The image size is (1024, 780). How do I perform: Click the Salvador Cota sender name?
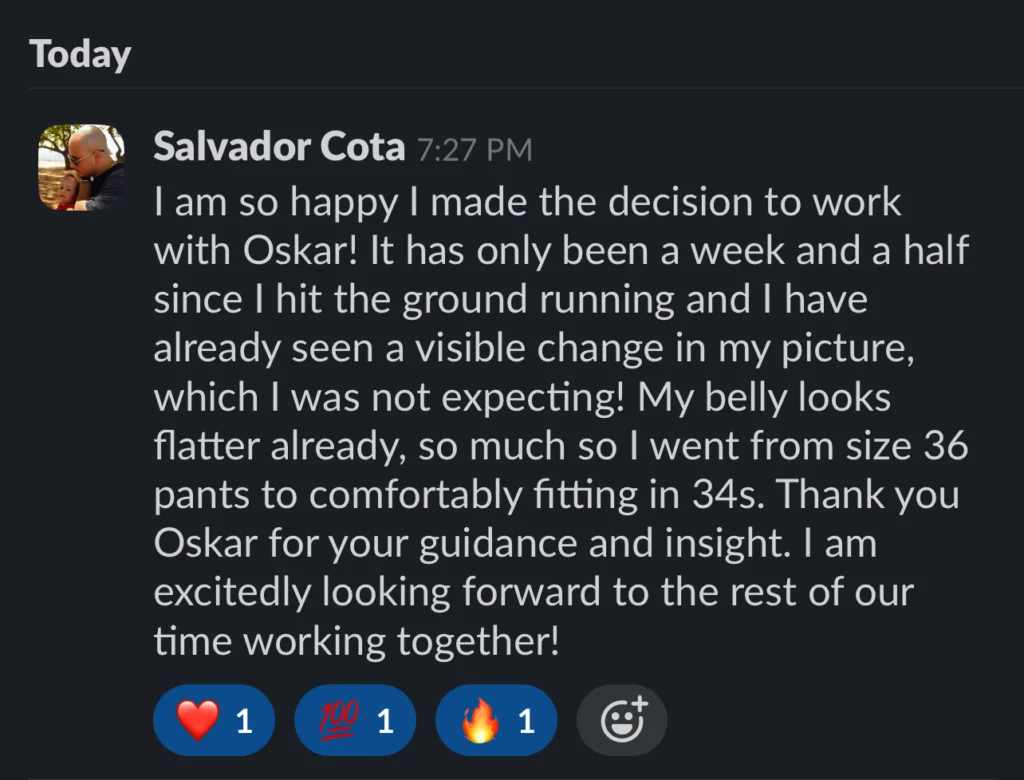click(x=279, y=148)
